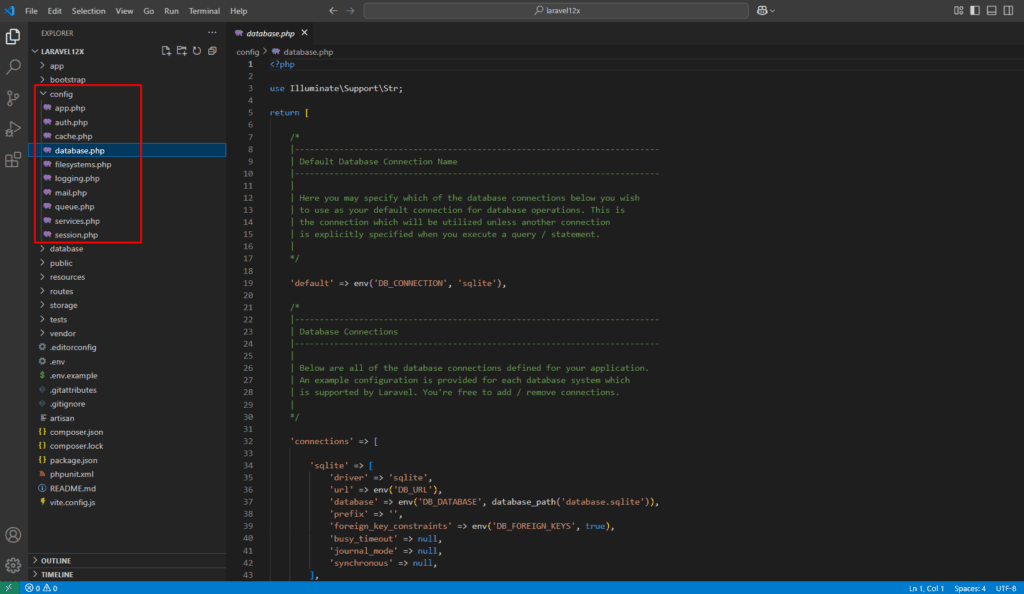
Task: Open the Manage gear settings
Action: [14, 566]
